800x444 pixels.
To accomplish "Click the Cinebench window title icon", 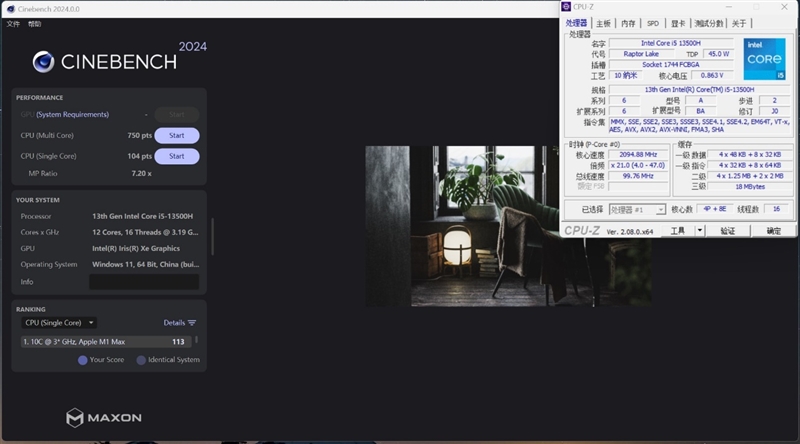I will pos(11,9).
